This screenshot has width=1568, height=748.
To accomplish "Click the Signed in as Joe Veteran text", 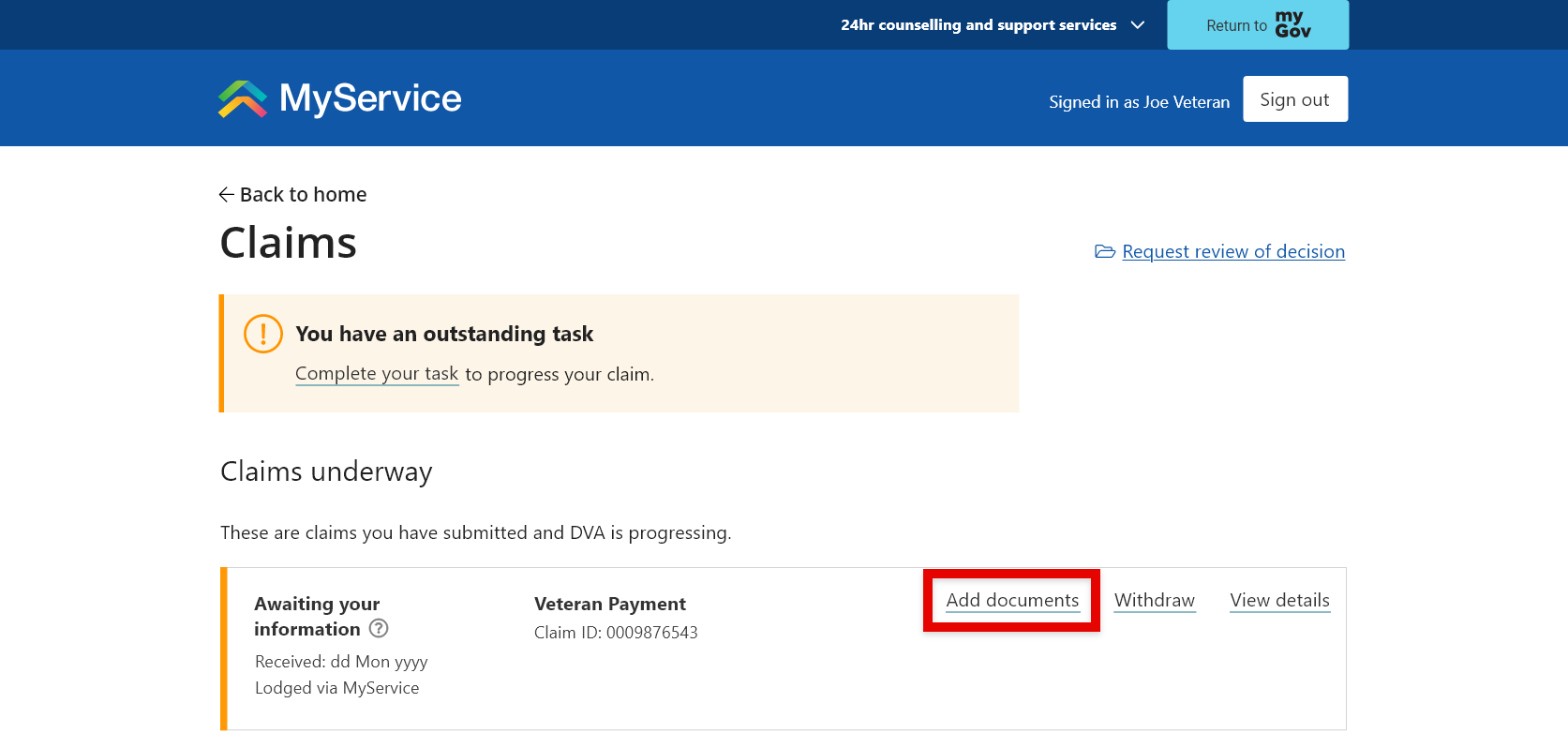I will 1139,102.
